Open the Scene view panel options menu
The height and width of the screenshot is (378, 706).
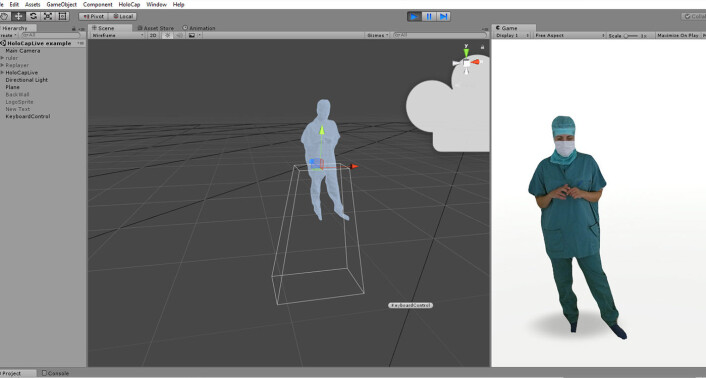[x=486, y=28]
